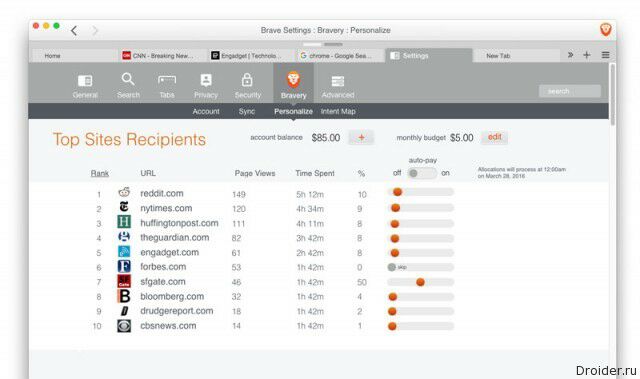
Task: Click the back navigation arrow
Action: pyautogui.click(x=74, y=31)
